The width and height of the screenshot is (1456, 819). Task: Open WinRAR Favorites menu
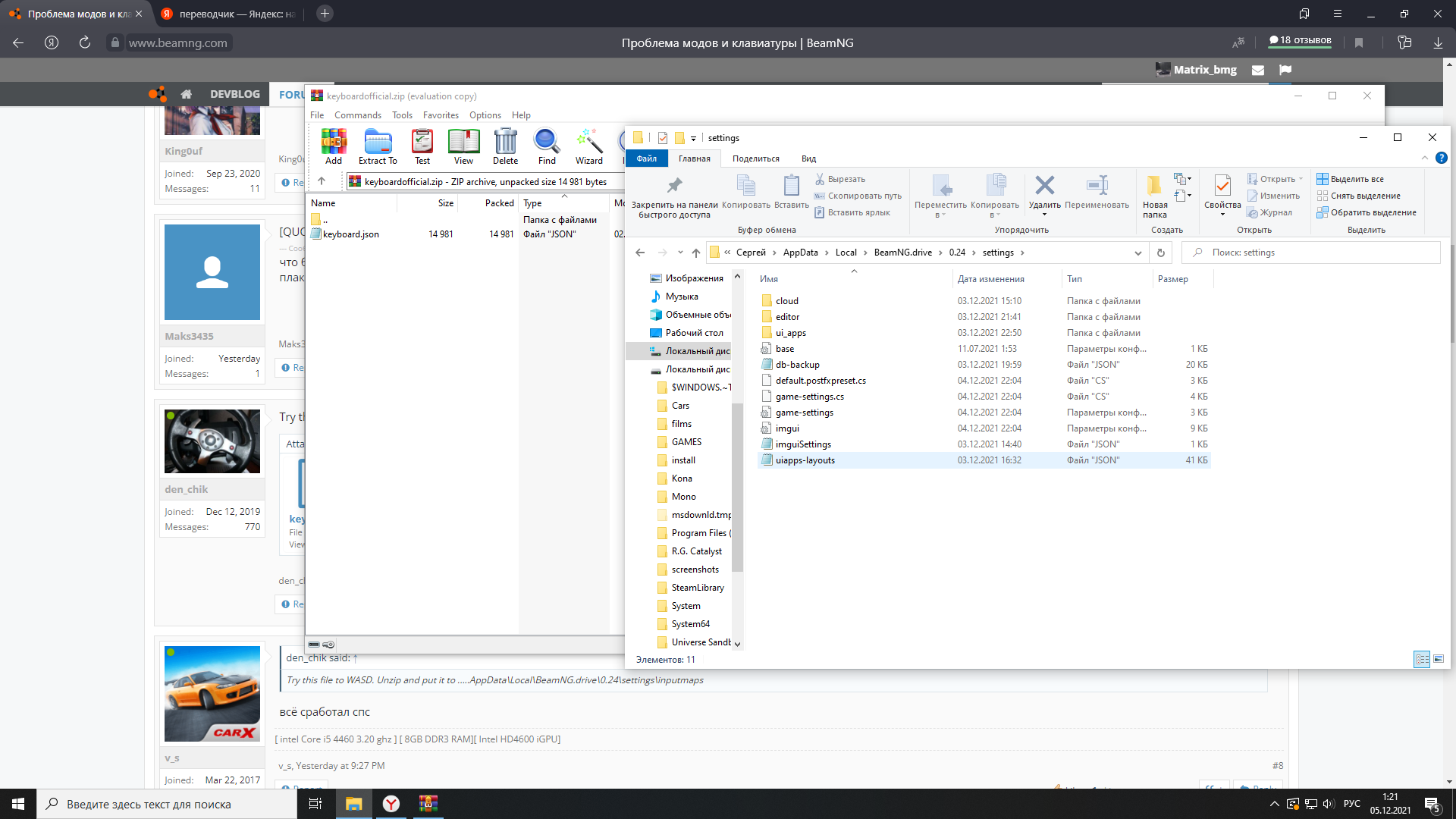click(x=441, y=115)
